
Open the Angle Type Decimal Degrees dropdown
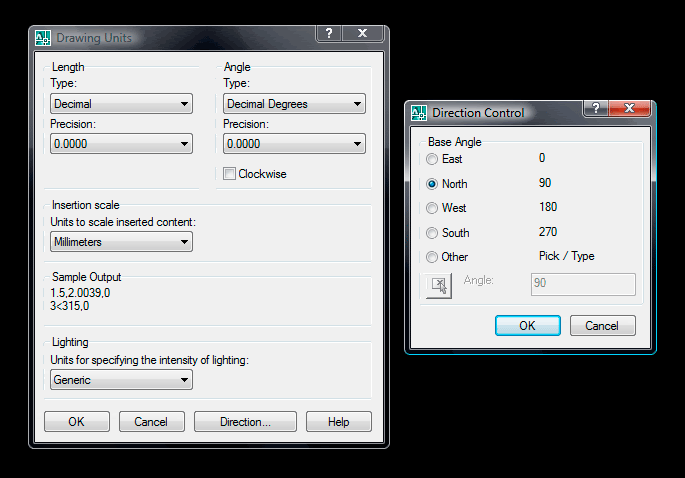coord(294,104)
